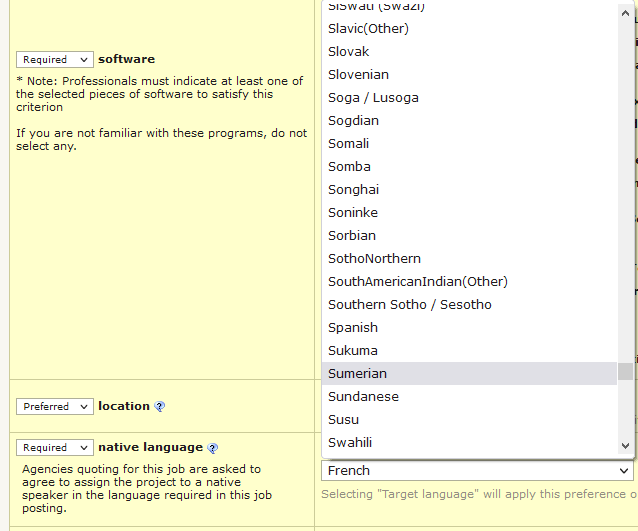638x531 pixels.
Task: Select SothoNorthern option
Action: point(469,258)
